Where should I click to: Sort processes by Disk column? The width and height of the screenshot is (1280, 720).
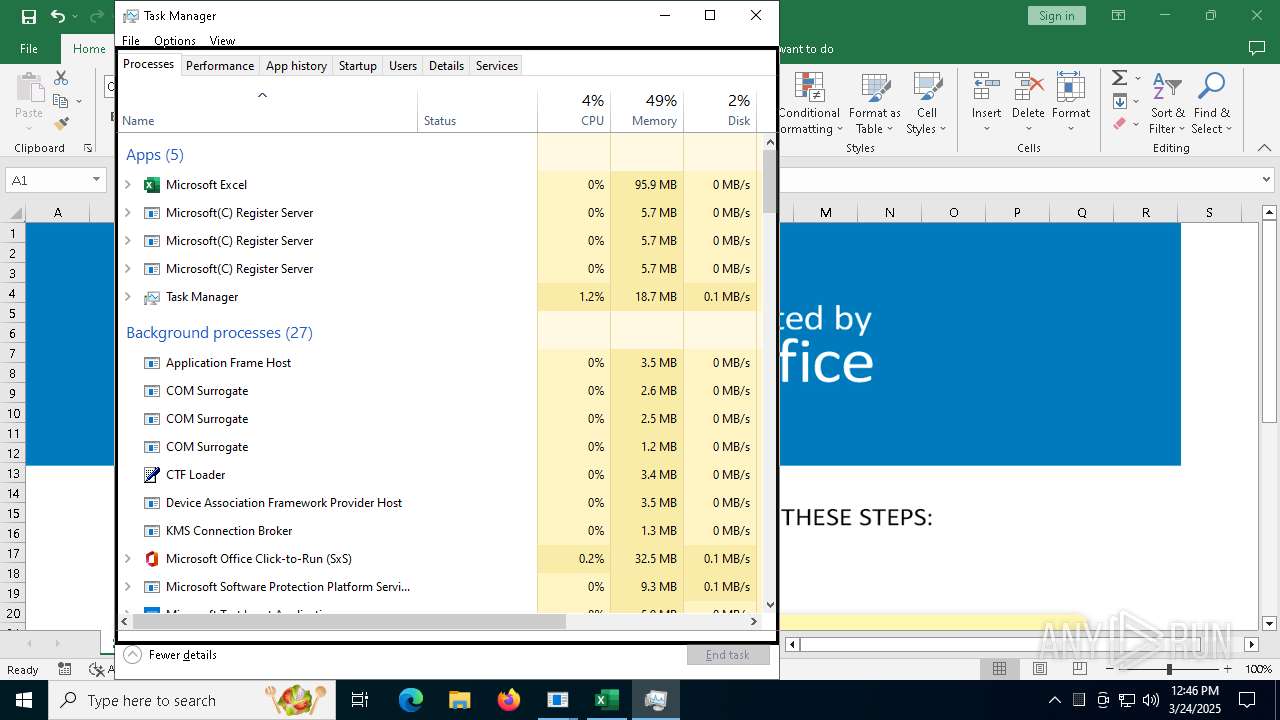[x=720, y=110]
